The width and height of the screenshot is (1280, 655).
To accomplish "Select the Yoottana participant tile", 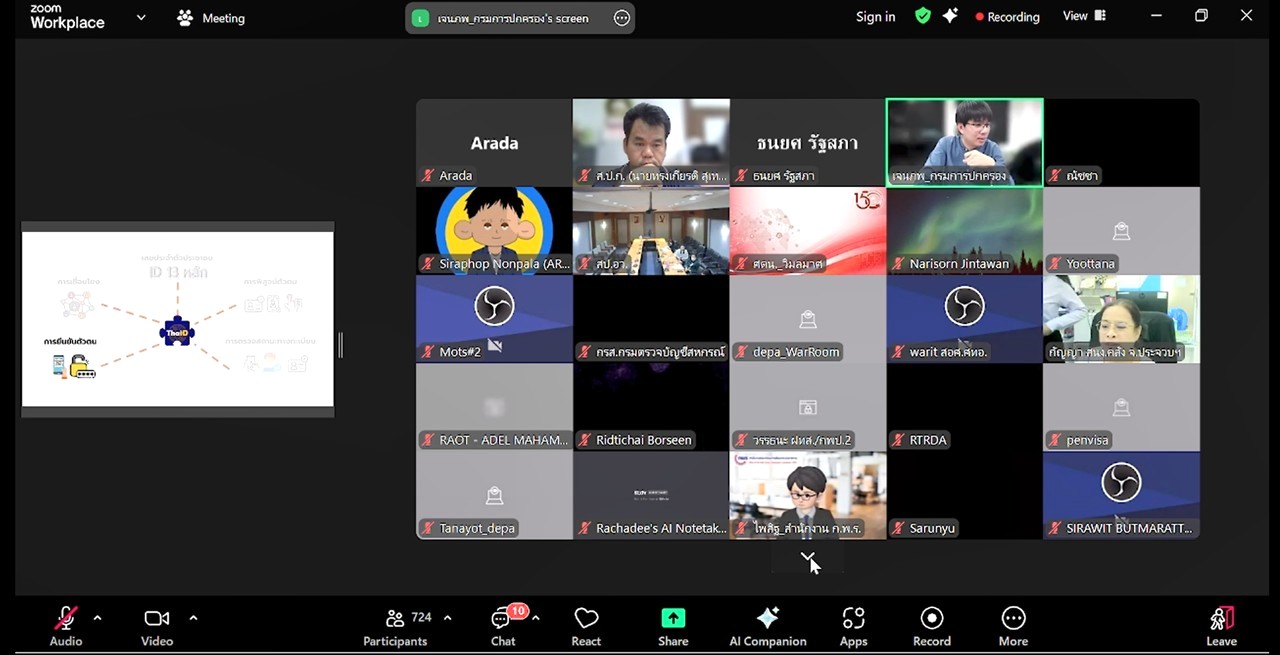I will tap(1121, 230).
